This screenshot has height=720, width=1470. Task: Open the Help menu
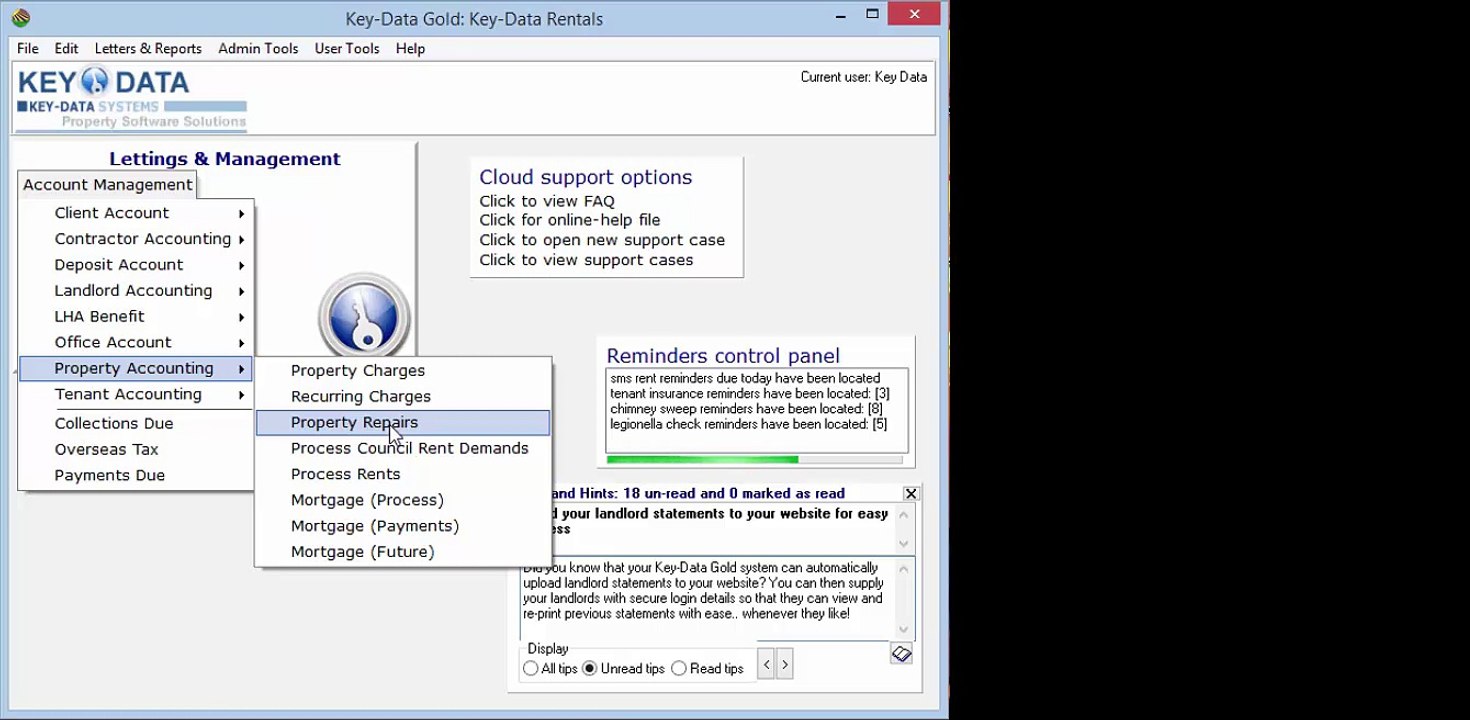pyautogui.click(x=410, y=49)
